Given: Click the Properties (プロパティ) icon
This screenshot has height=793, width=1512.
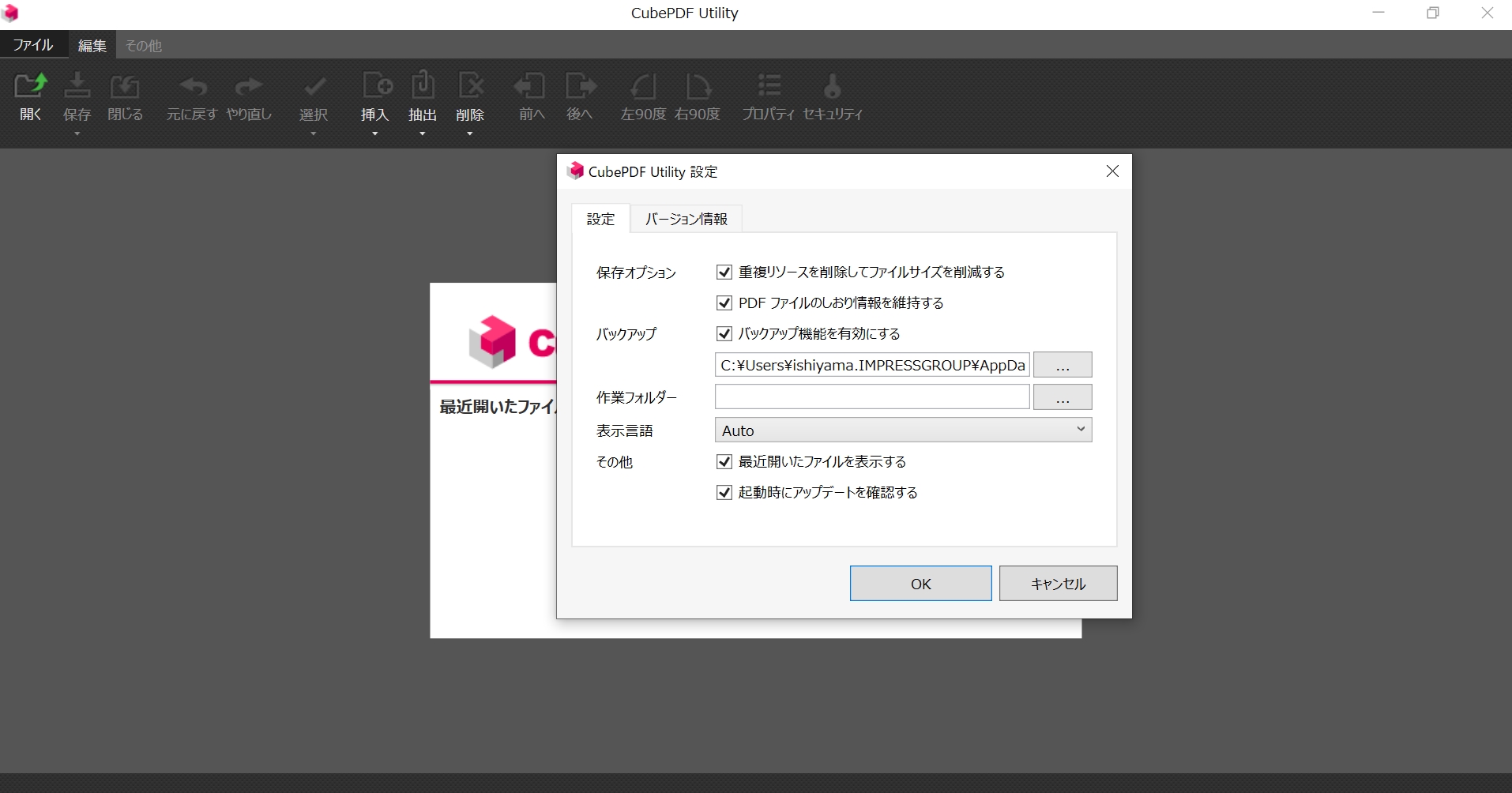Looking at the screenshot, I should (x=769, y=85).
